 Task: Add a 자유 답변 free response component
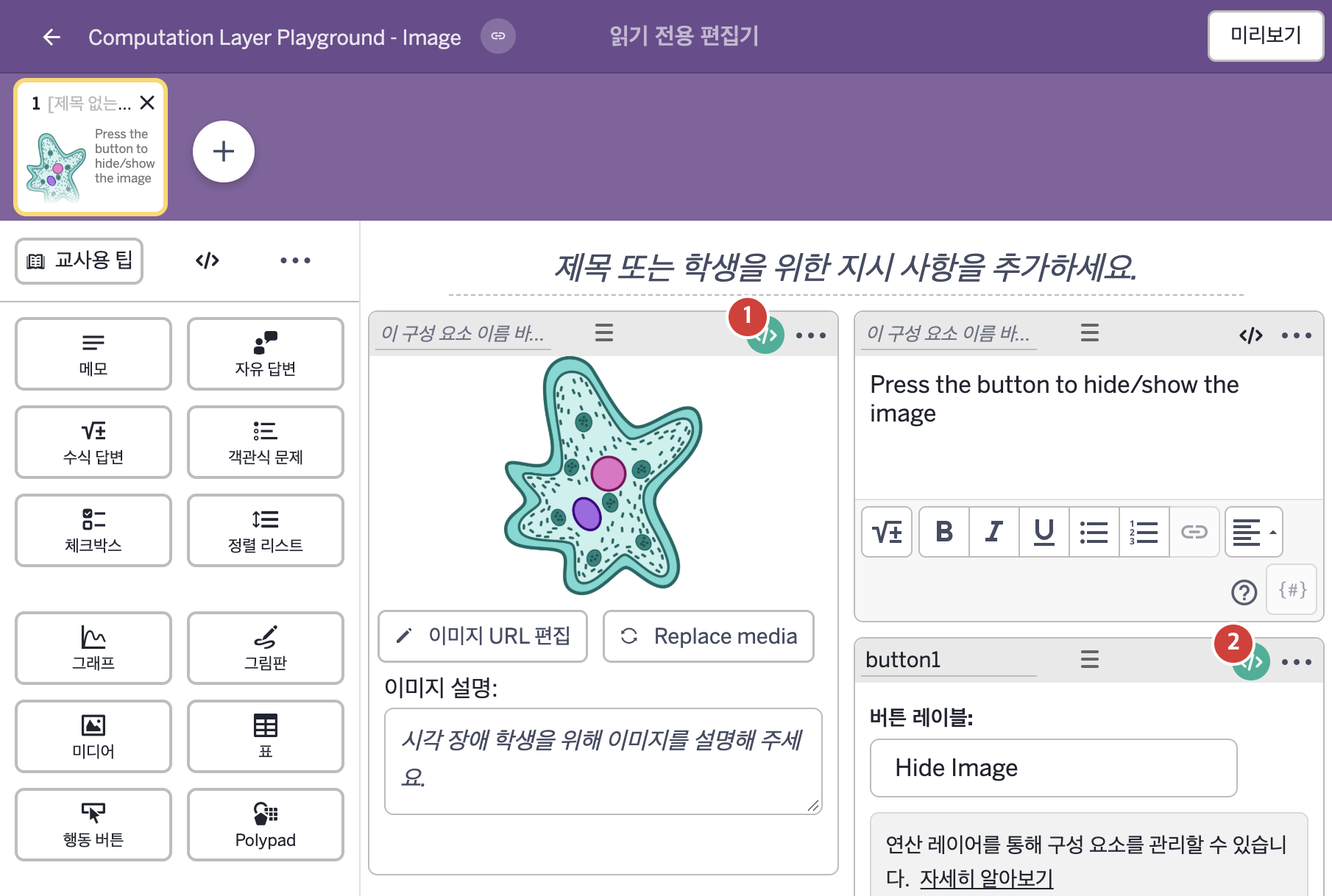(266, 354)
